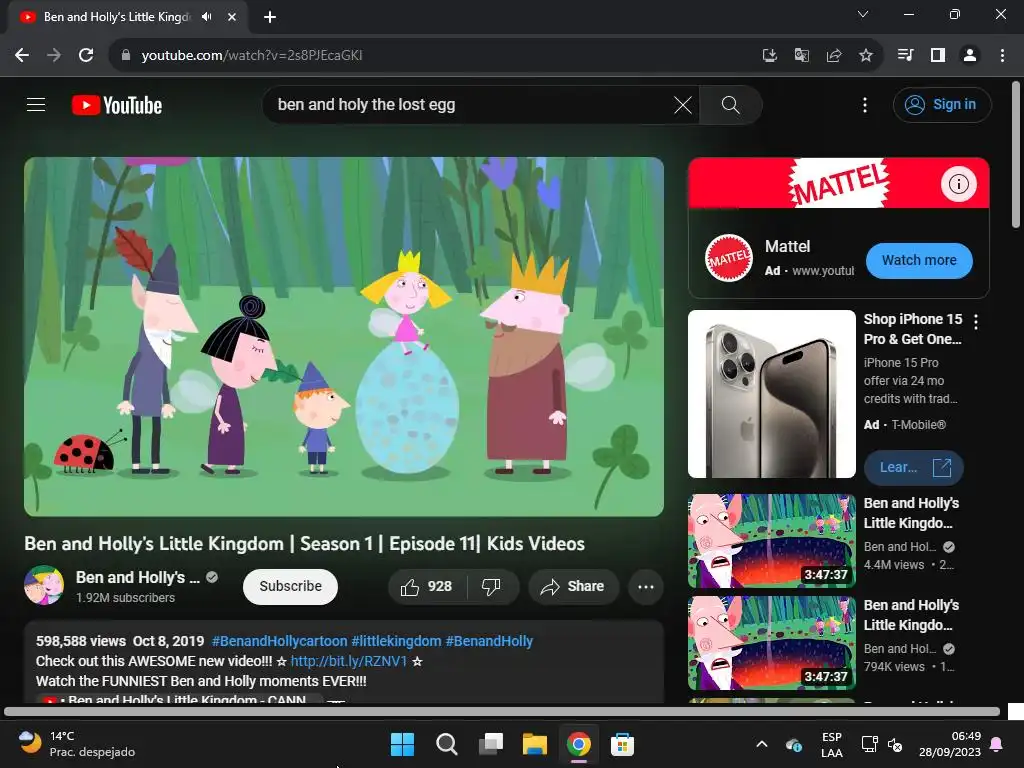Expand the tab search chevron
Screen dimensions: 1024x768
(x=863, y=14)
